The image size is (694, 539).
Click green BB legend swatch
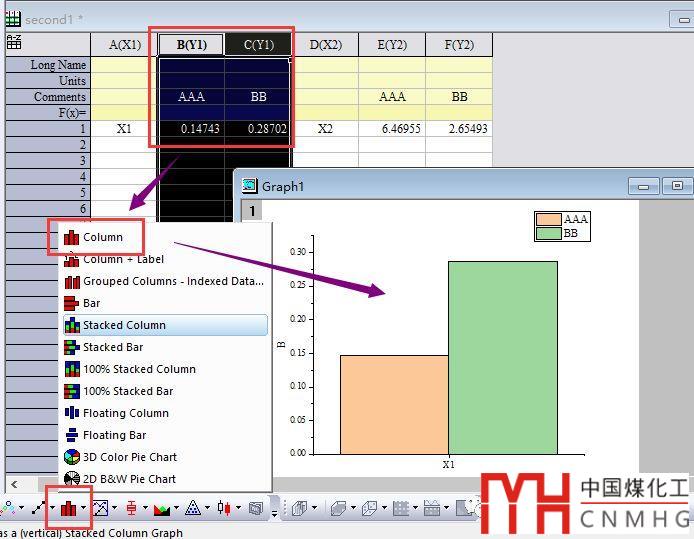(x=548, y=233)
